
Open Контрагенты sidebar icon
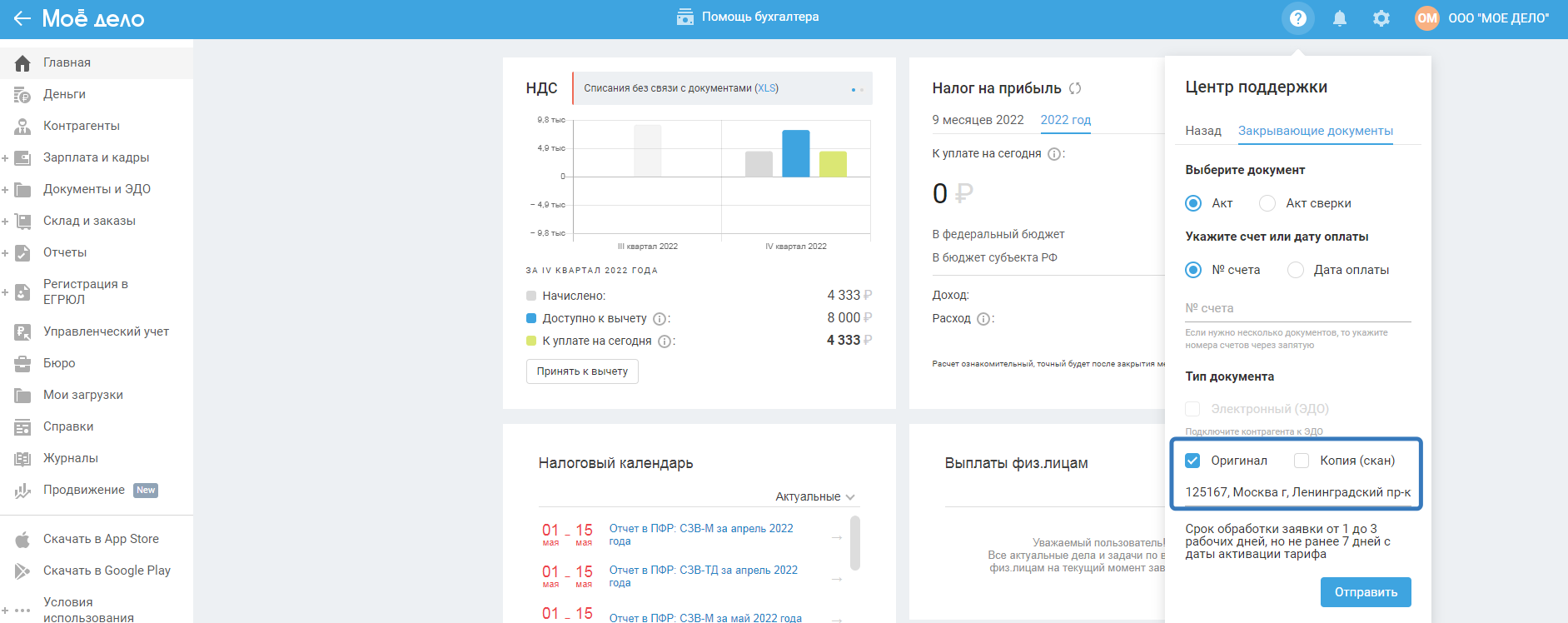point(22,126)
